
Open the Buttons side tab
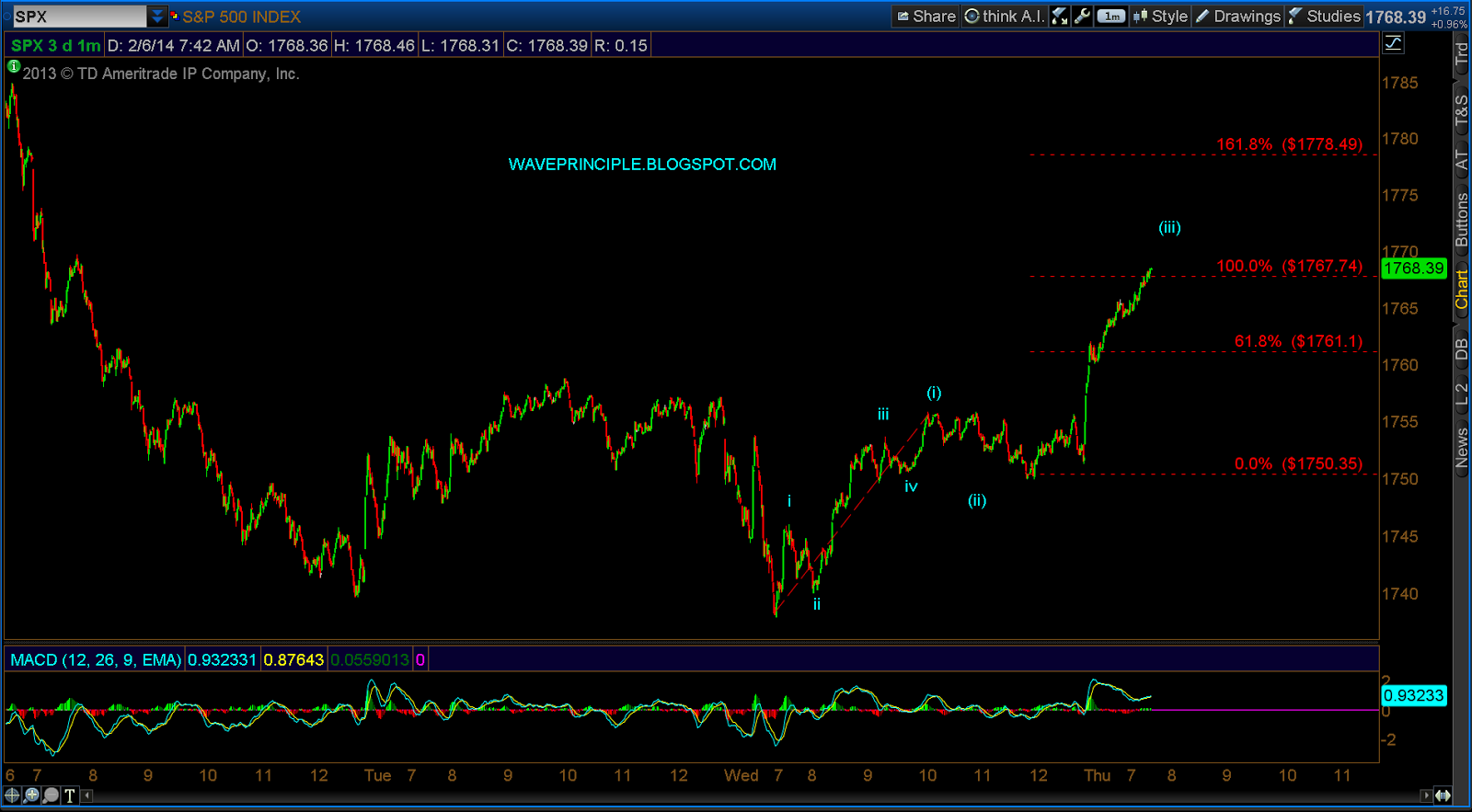pyautogui.click(x=1461, y=220)
